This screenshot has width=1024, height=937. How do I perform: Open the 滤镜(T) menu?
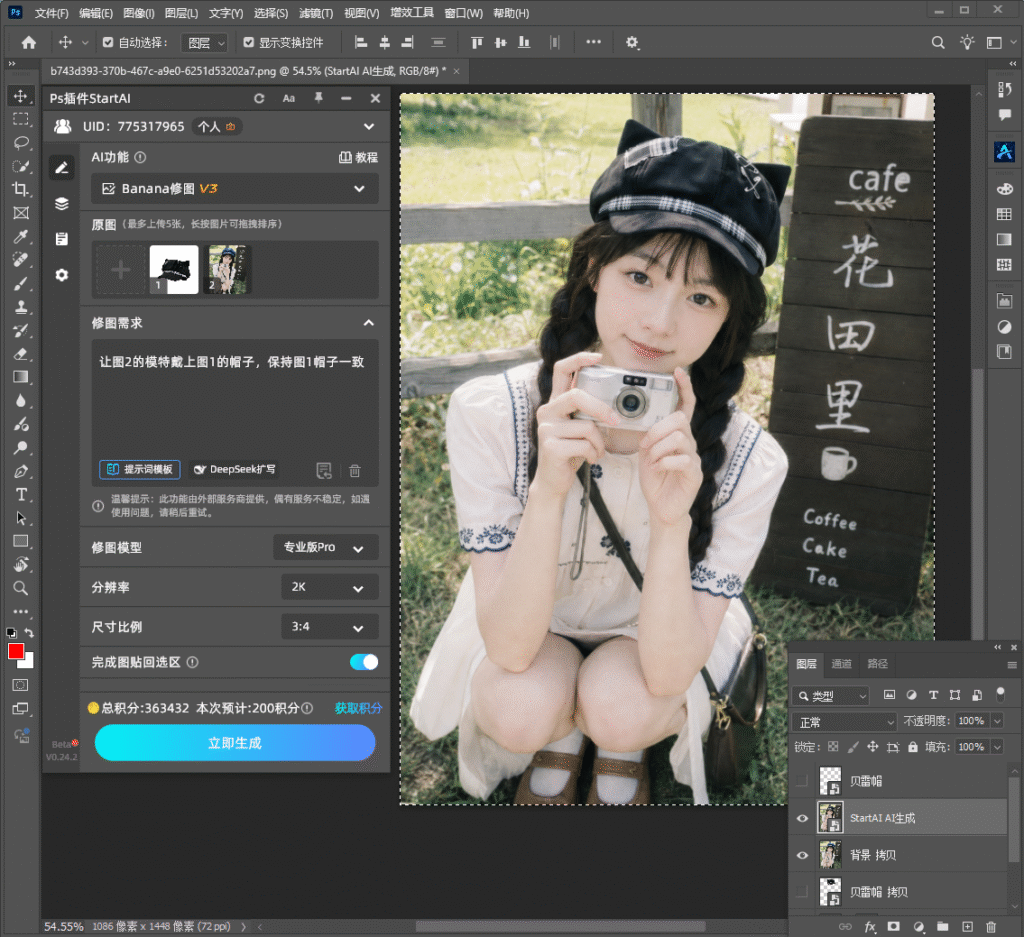316,13
